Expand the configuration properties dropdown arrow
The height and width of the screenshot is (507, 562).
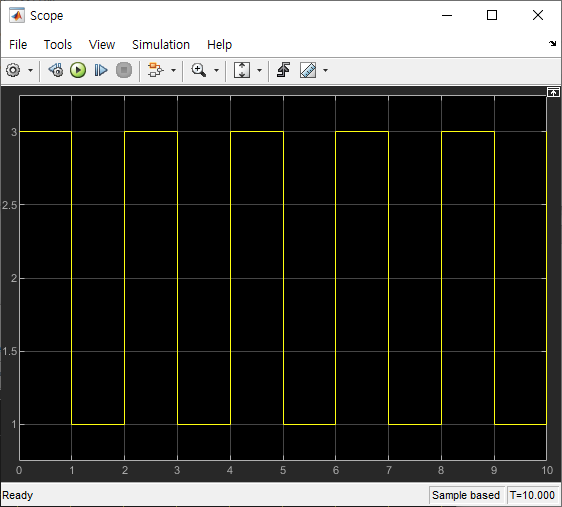click(x=30, y=70)
